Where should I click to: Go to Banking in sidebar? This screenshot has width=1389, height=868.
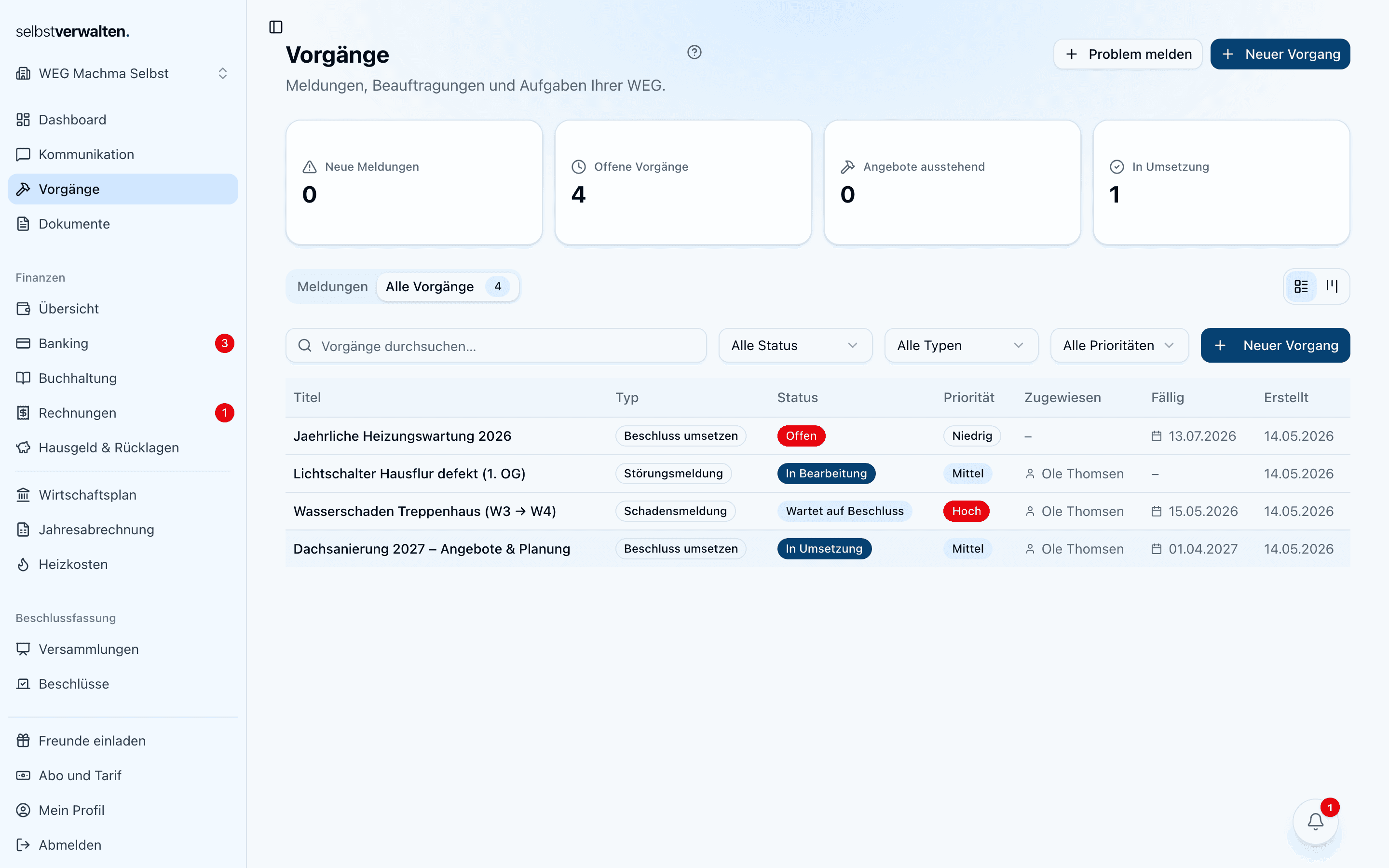click(x=123, y=343)
